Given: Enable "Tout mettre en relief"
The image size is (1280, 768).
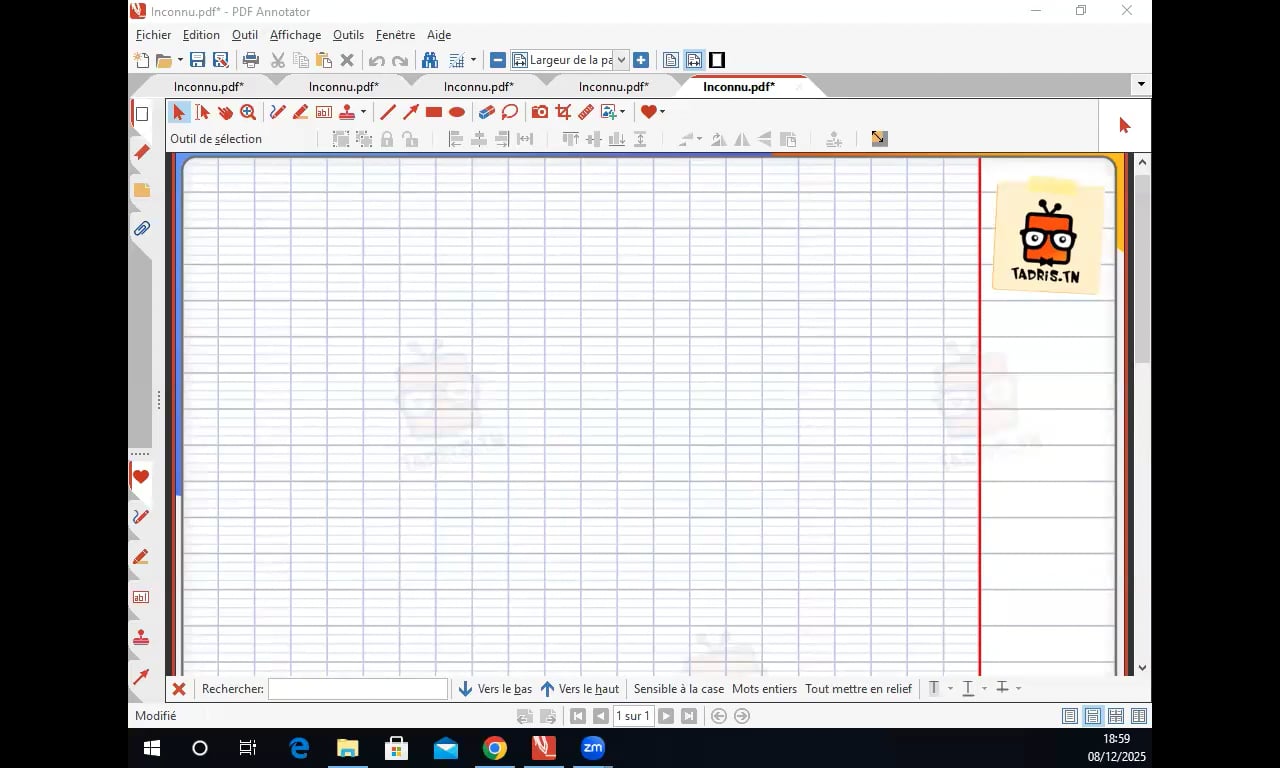Looking at the screenshot, I should pos(858,689).
